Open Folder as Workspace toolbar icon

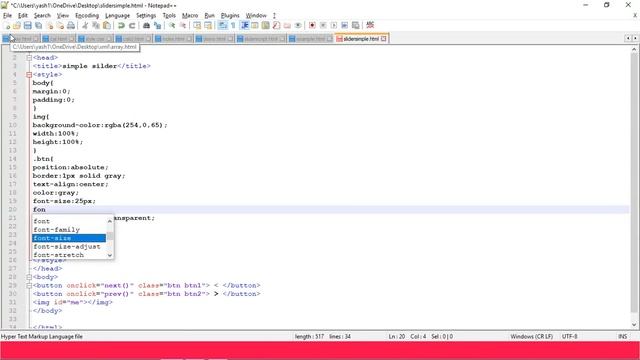[x=287, y=25]
